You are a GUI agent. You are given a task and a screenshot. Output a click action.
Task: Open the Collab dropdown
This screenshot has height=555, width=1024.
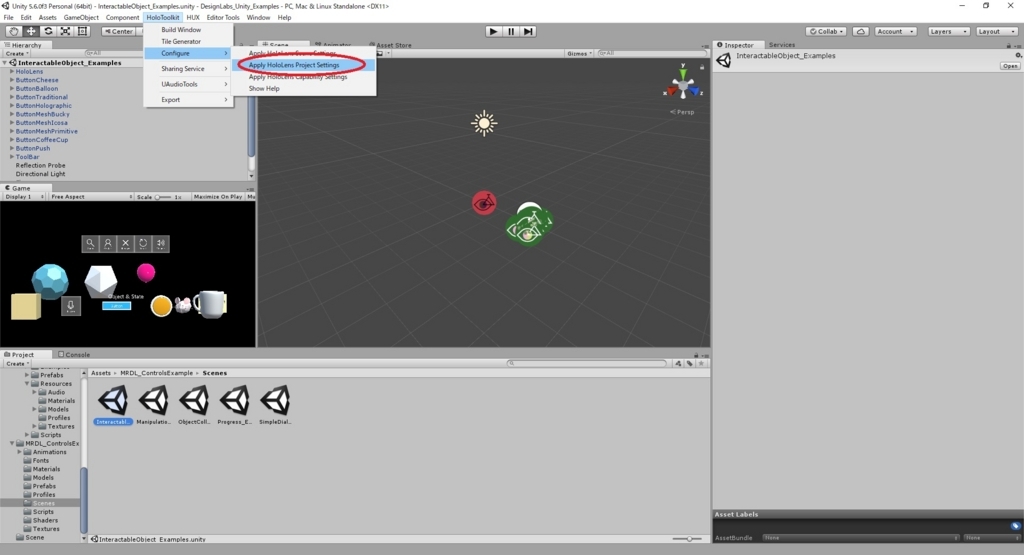[826, 31]
